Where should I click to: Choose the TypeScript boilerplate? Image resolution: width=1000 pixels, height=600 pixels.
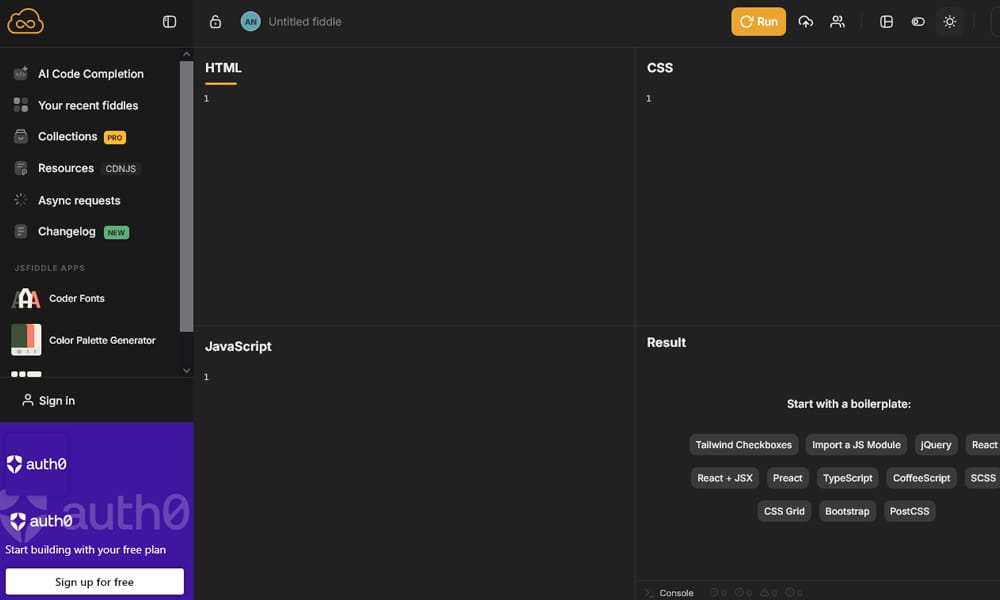[848, 478]
